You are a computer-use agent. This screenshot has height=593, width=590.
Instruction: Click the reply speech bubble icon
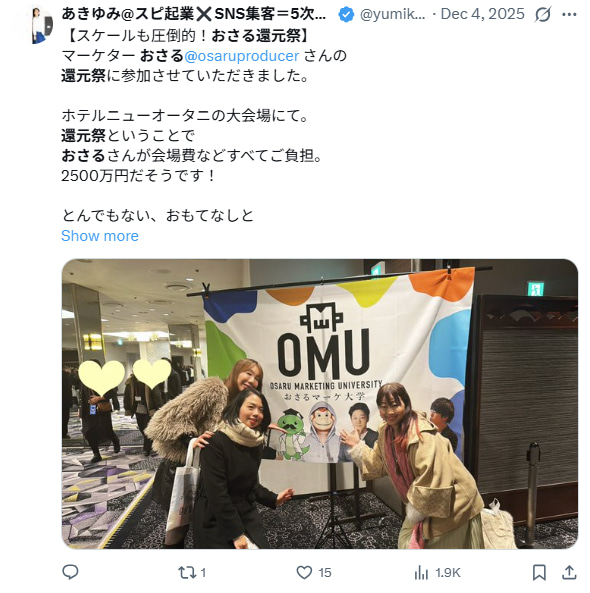pos(70,572)
